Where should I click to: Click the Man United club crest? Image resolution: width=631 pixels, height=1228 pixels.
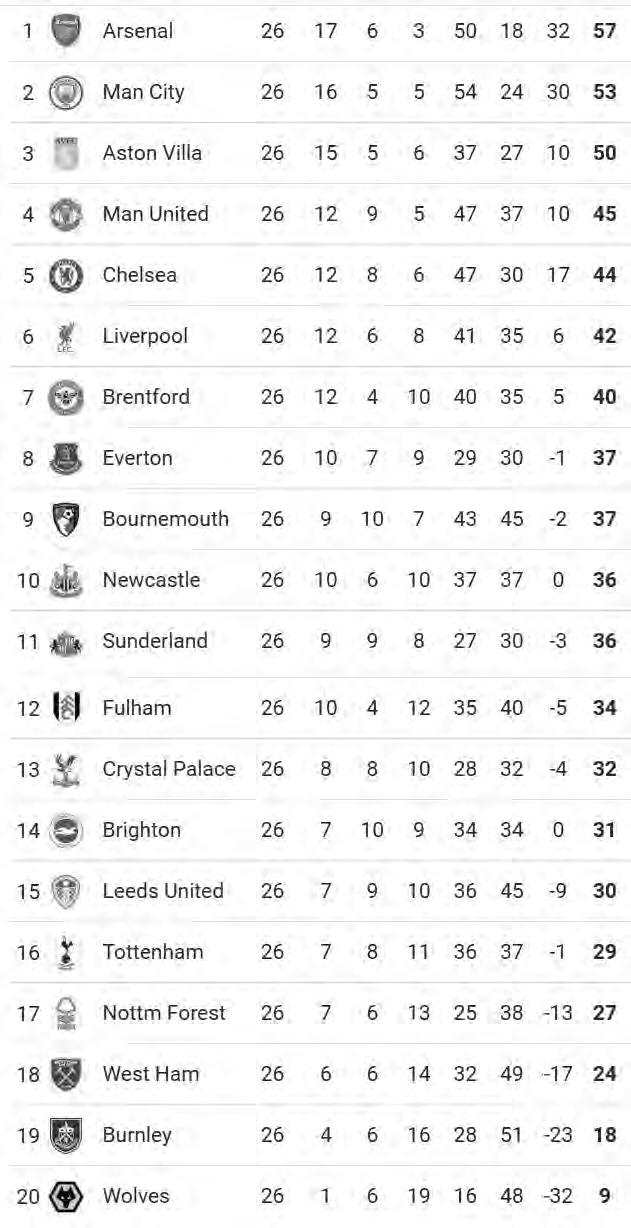[x=66, y=214]
